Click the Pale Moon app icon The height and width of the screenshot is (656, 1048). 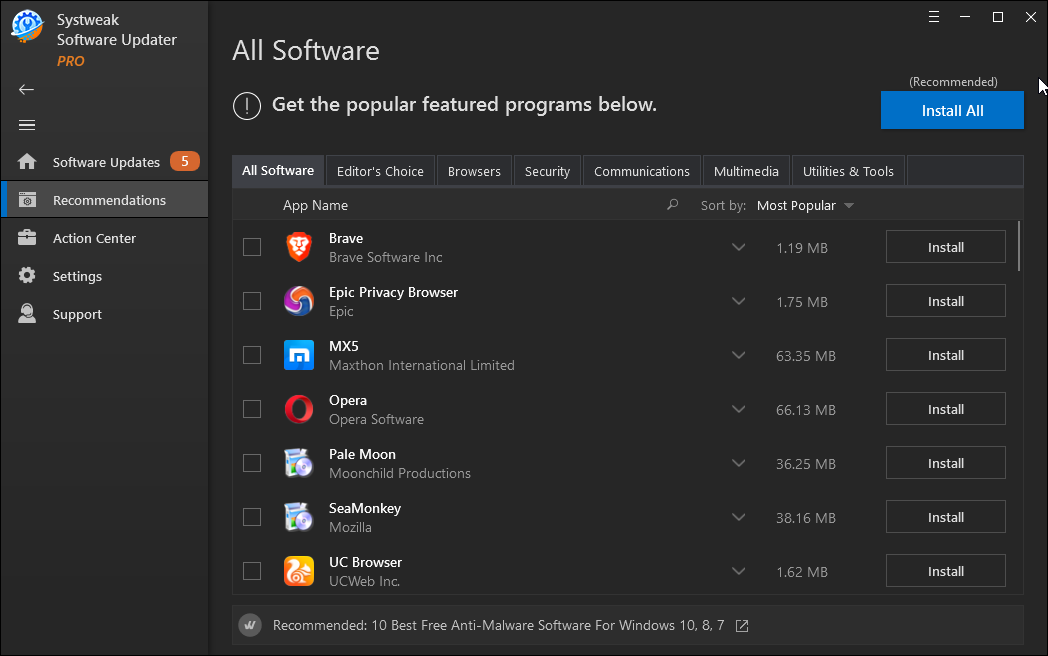299,463
